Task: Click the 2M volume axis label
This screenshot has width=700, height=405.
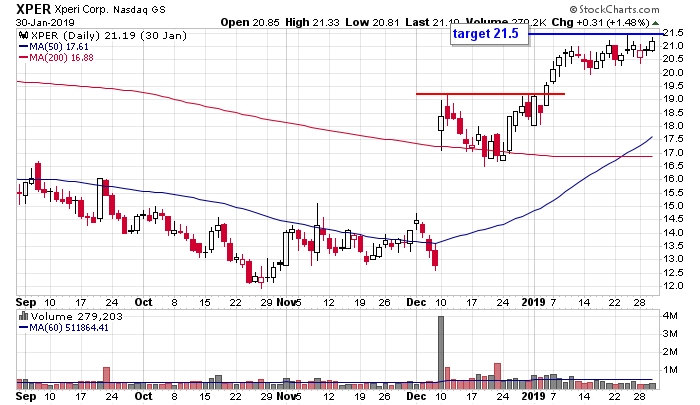Action: click(670, 352)
